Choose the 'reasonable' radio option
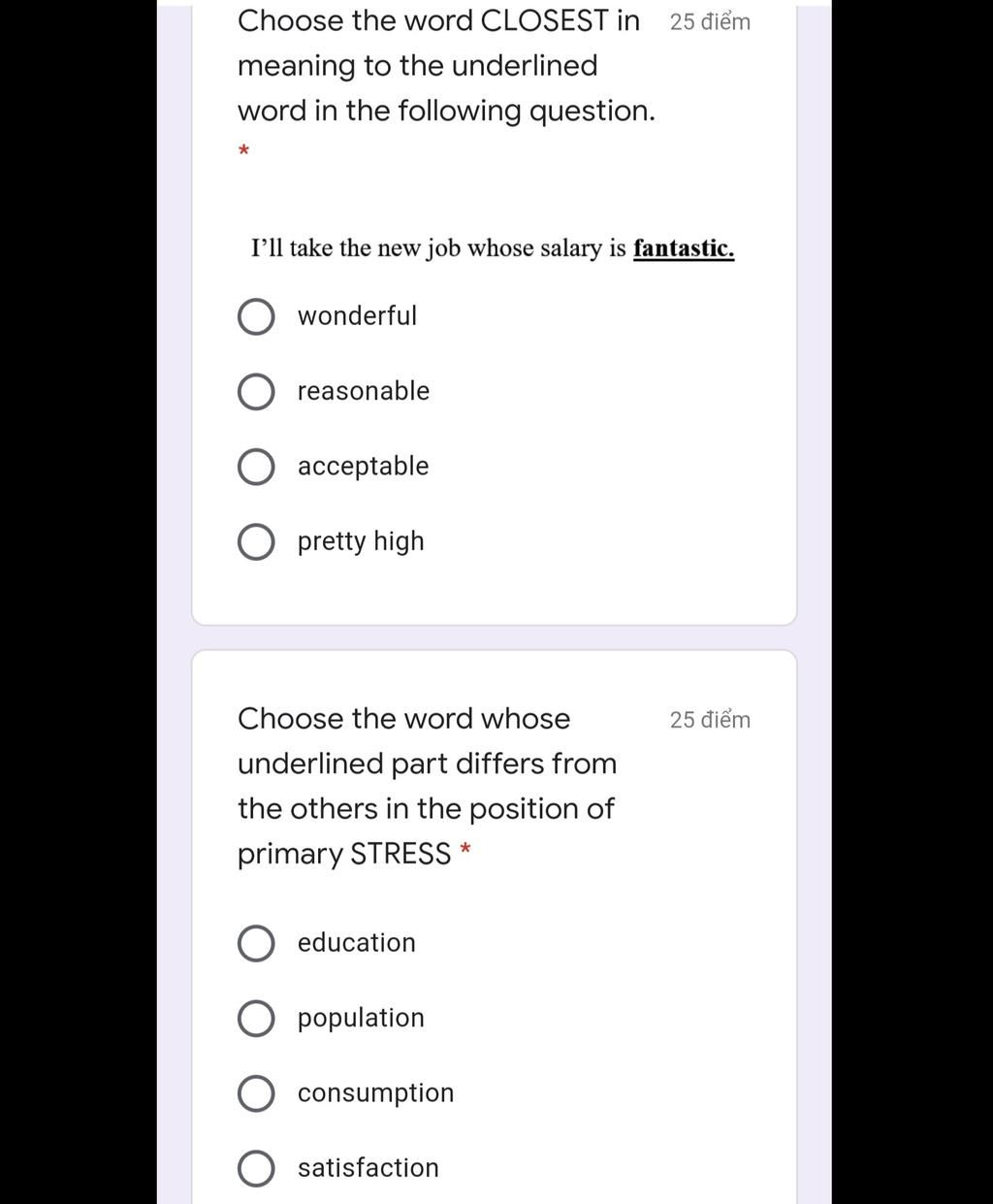This screenshot has width=993, height=1204. click(x=255, y=392)
